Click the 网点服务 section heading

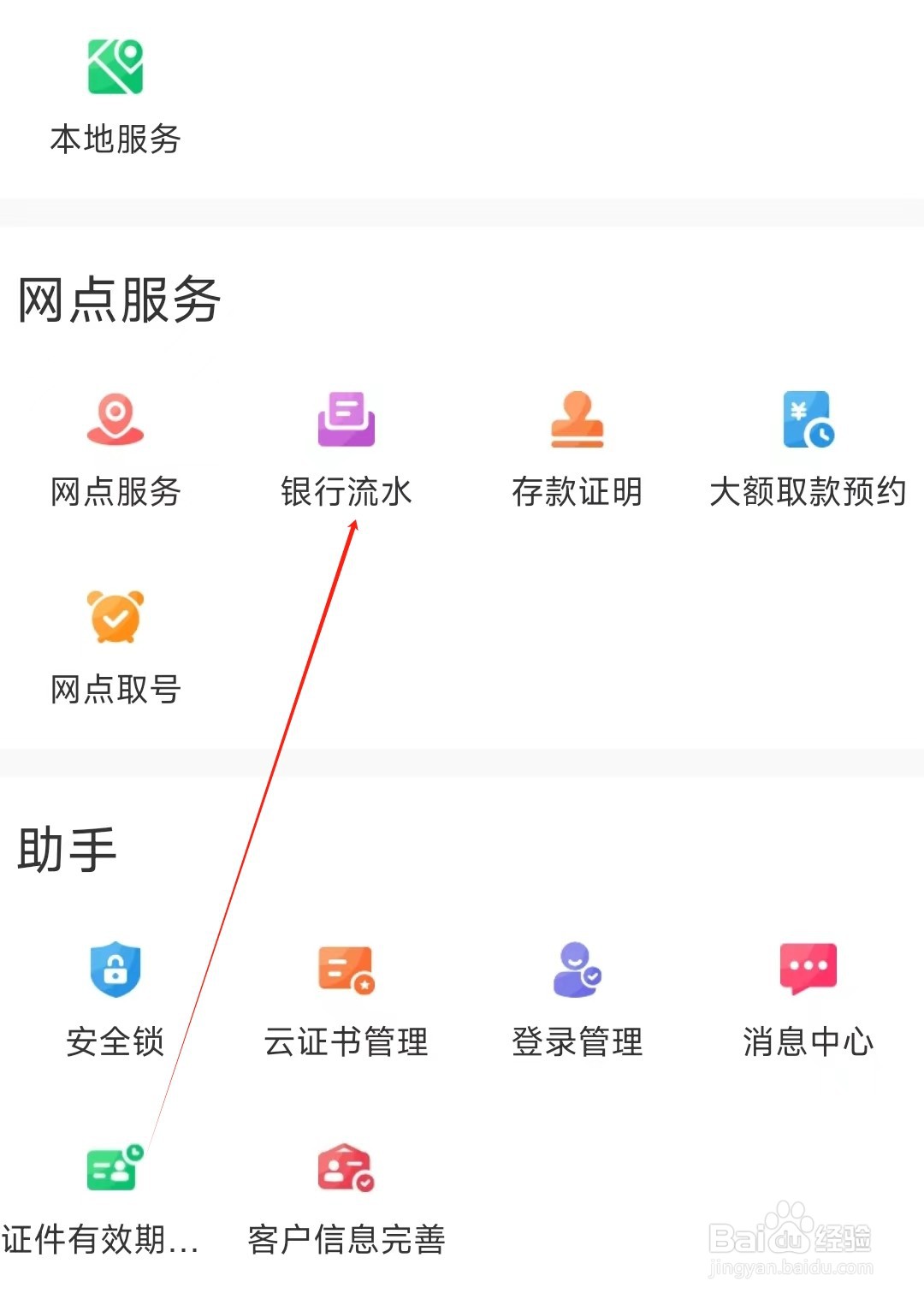[120, 300]
